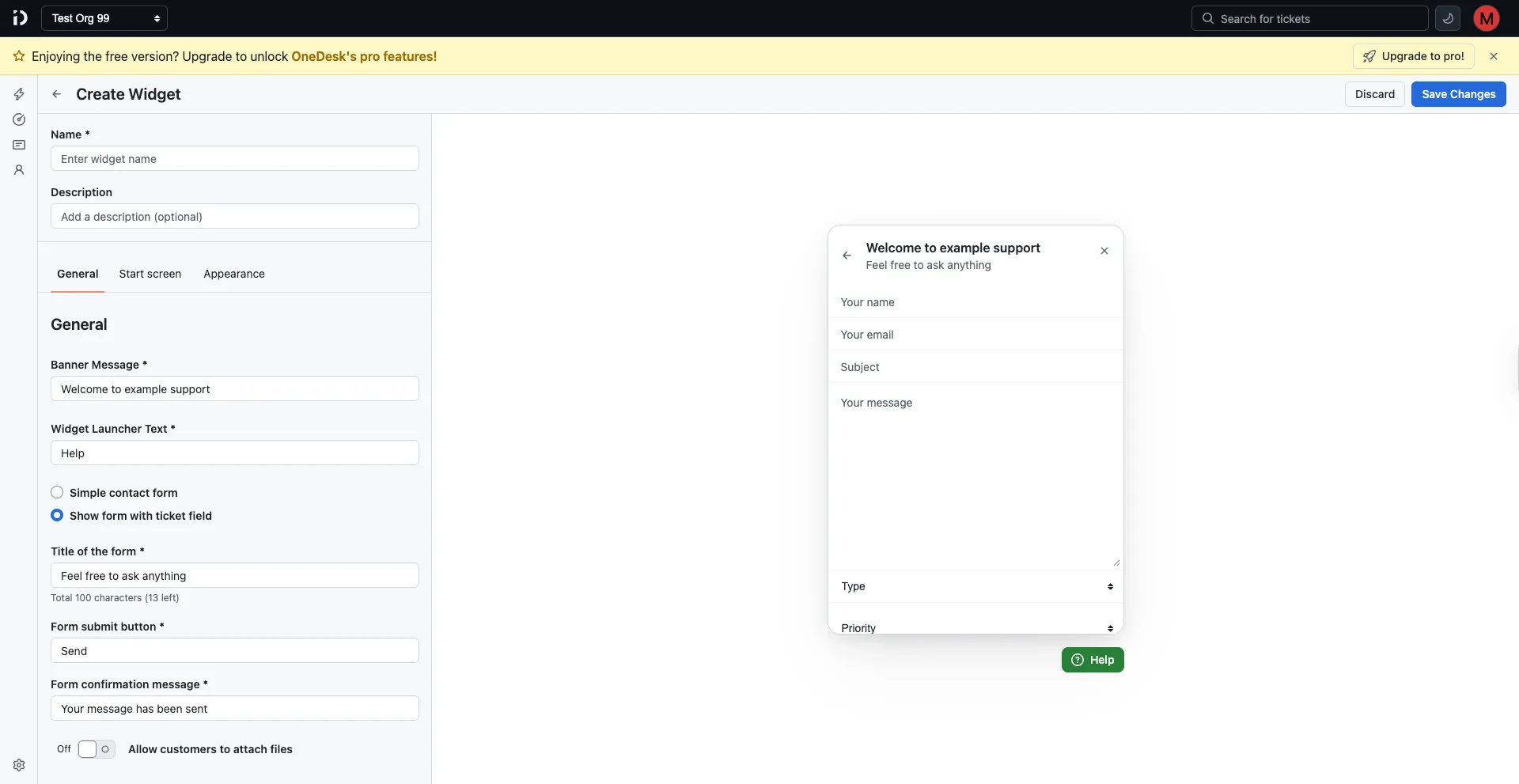This screenshot has height=784, width=1519.
Task: Select the Simple contact form option
Action: tap(57, 491)
